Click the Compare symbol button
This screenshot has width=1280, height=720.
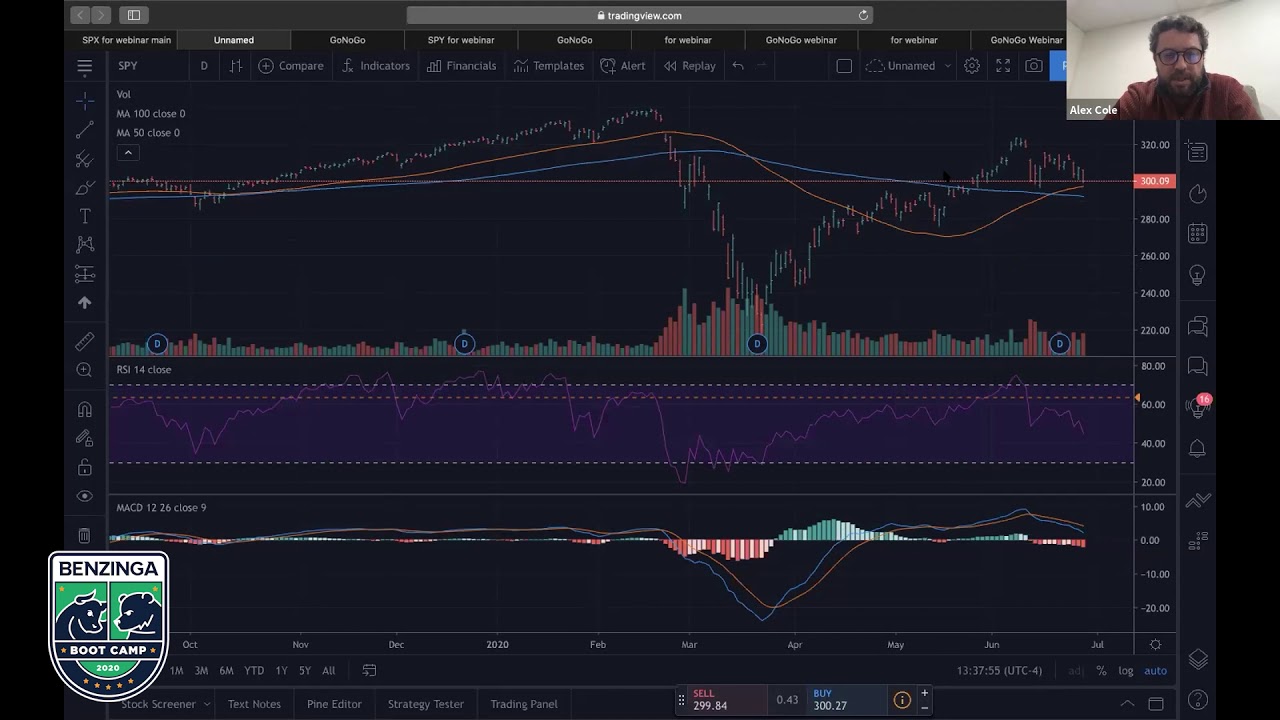click(x=291, y=66)
